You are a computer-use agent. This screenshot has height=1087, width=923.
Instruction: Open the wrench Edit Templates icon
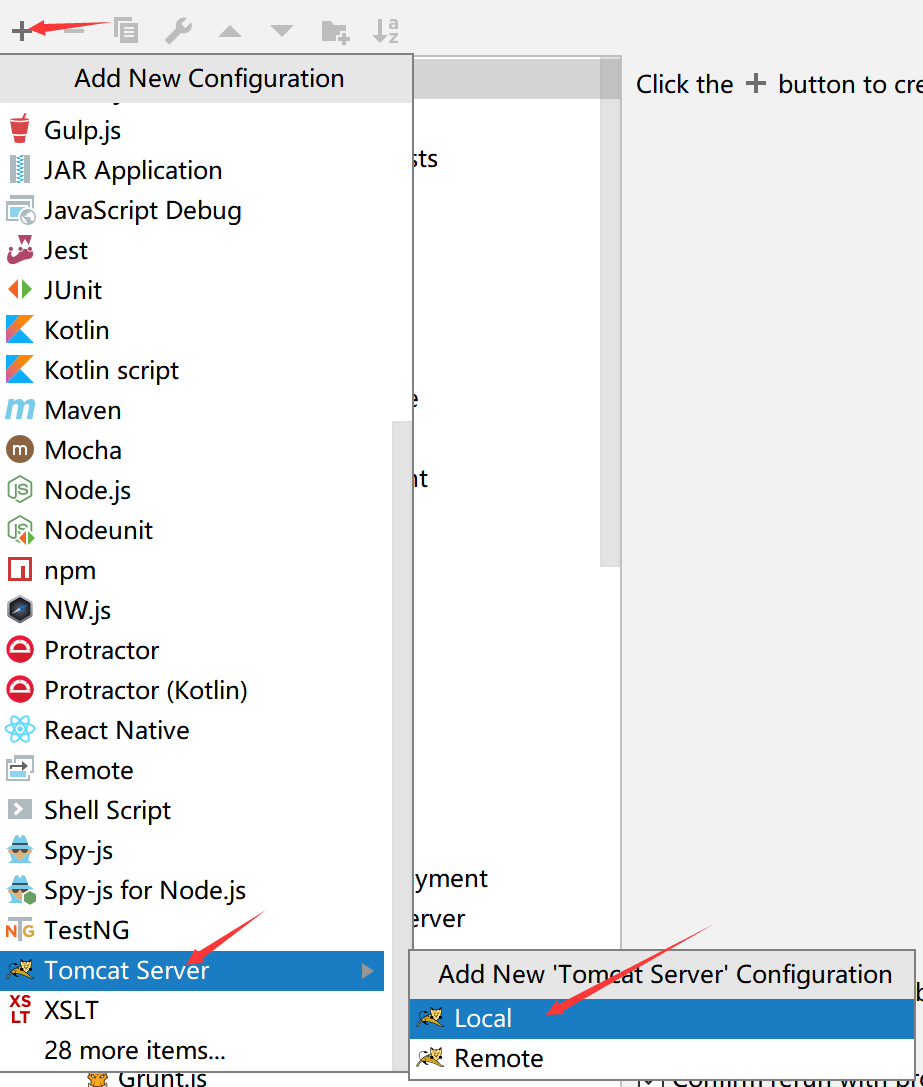(x=178, y=31)
